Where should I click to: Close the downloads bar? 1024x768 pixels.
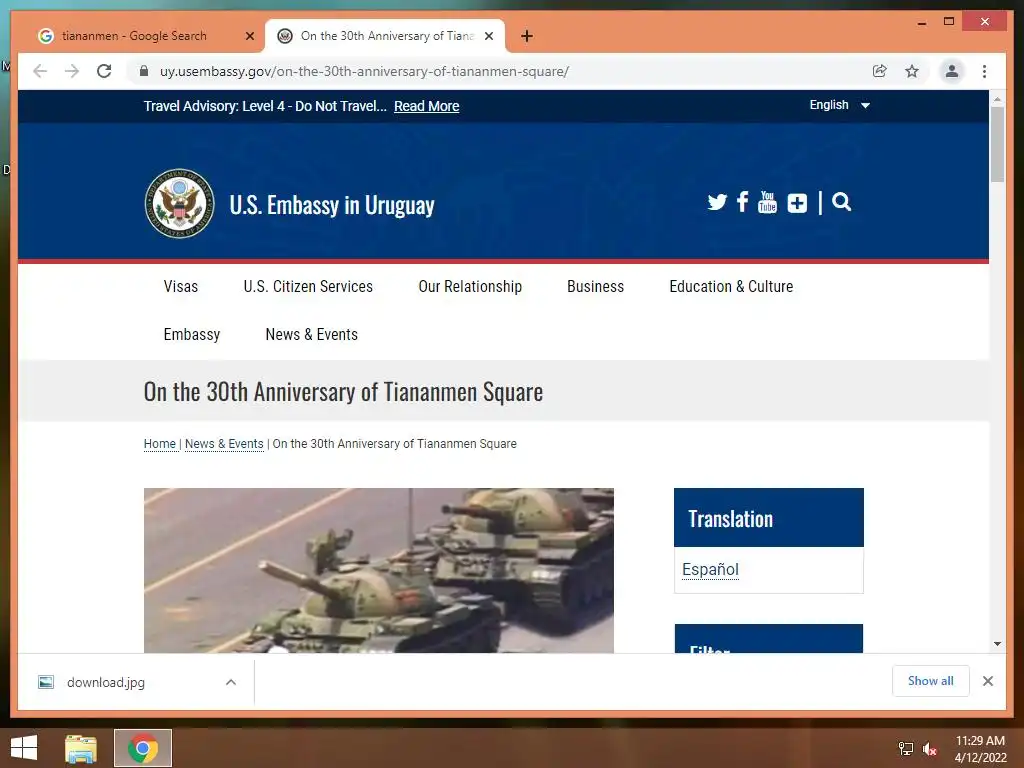coord(987,681)
